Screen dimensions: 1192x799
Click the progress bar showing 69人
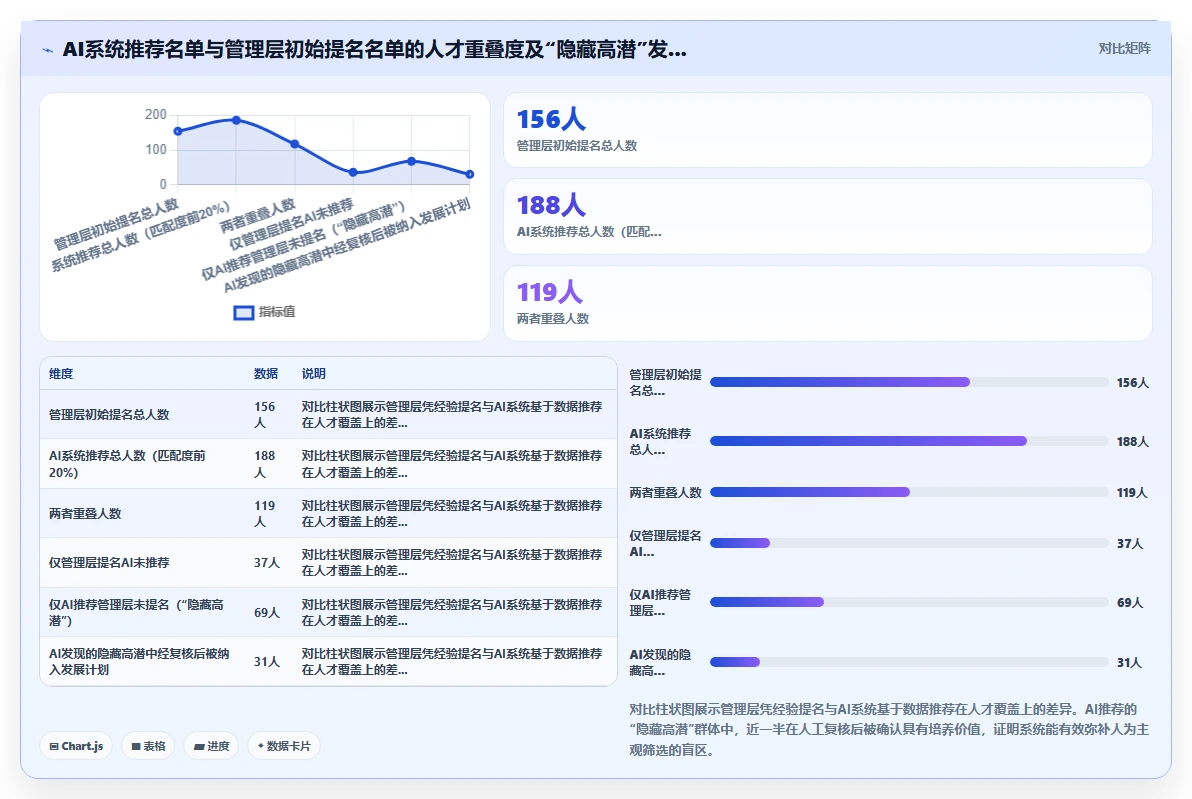click(x=908, y=602)
